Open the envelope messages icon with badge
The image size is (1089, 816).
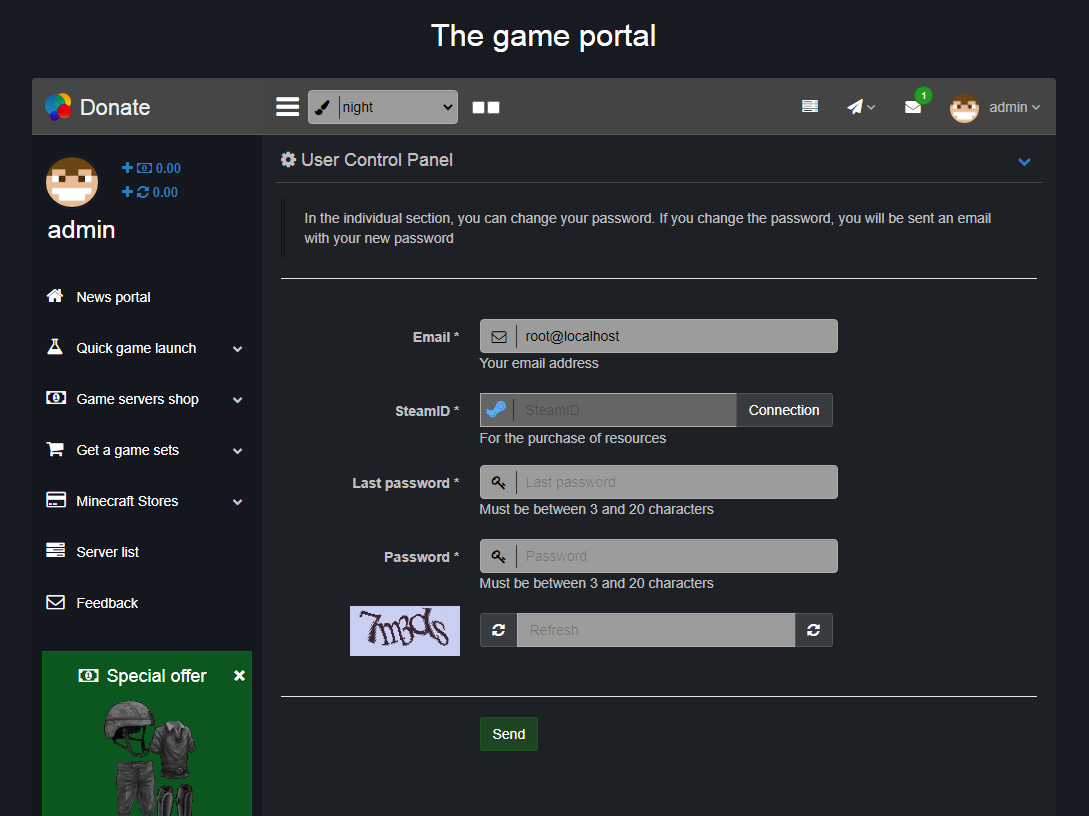click(x=913, y=106)
